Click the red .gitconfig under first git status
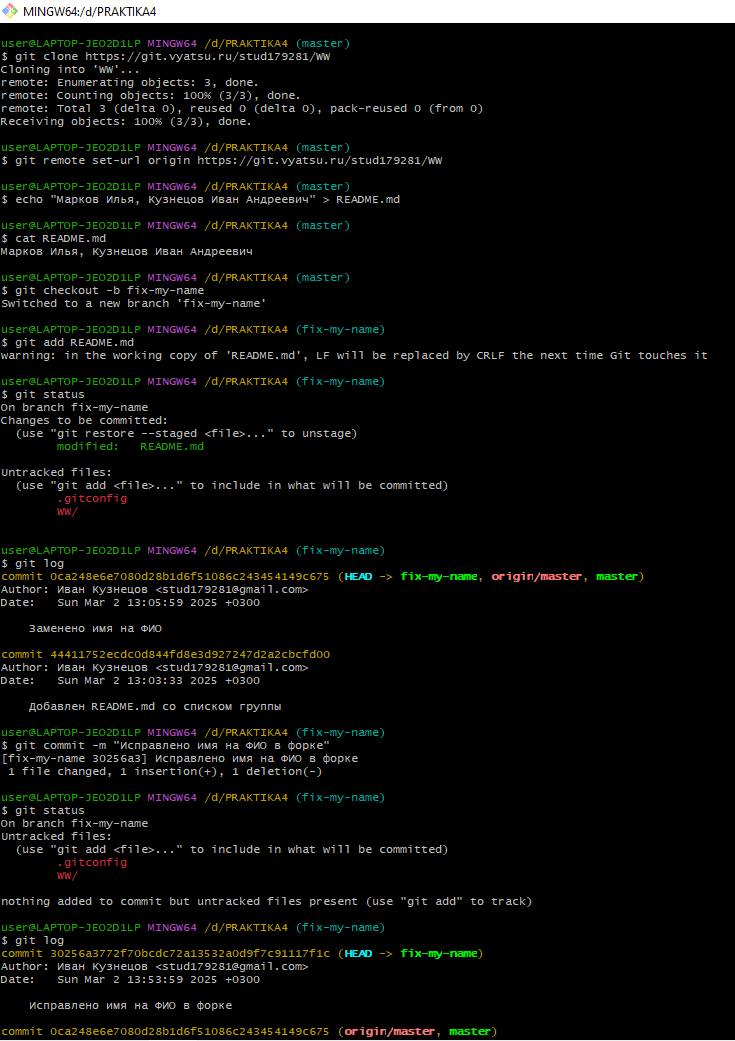Image resolution: width=735 pixels, height=1041 pixels. [92, 498]
